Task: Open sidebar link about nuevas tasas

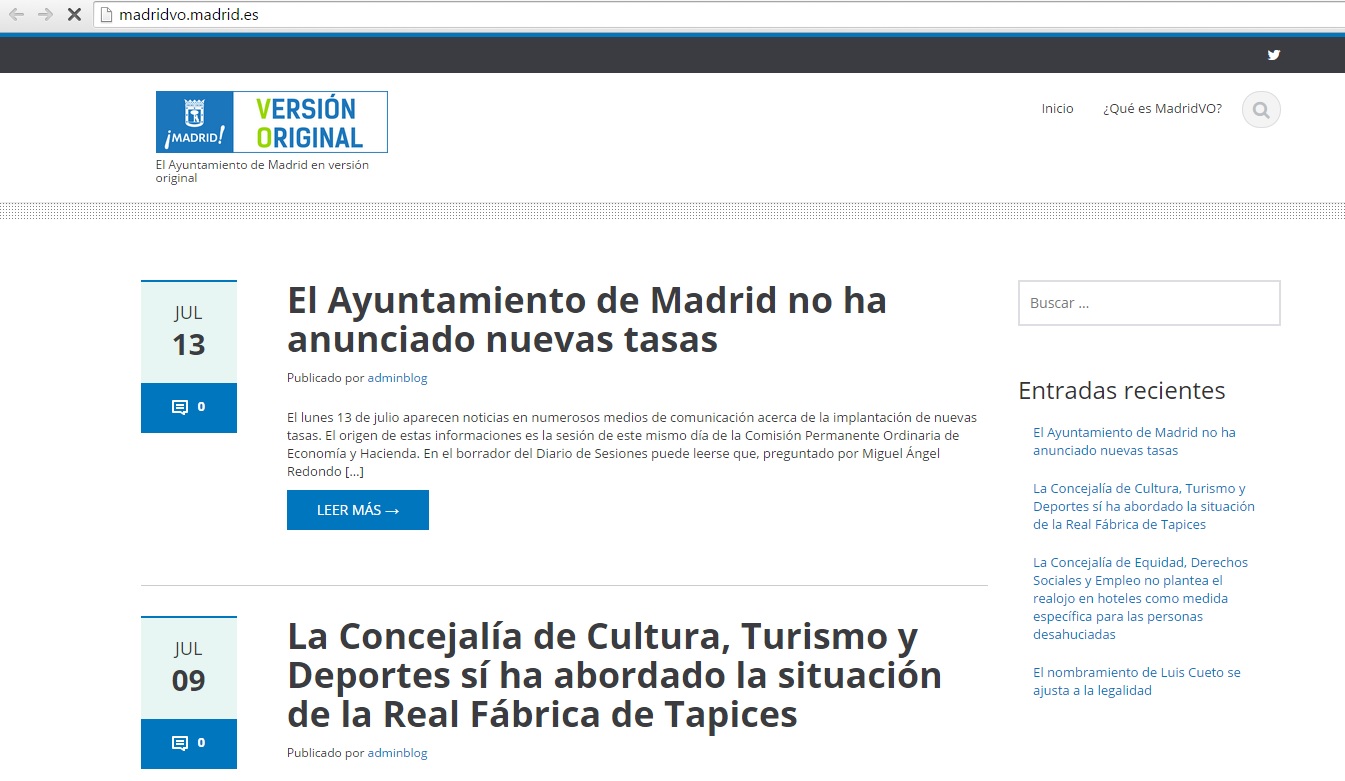Action: (1134, 442)
